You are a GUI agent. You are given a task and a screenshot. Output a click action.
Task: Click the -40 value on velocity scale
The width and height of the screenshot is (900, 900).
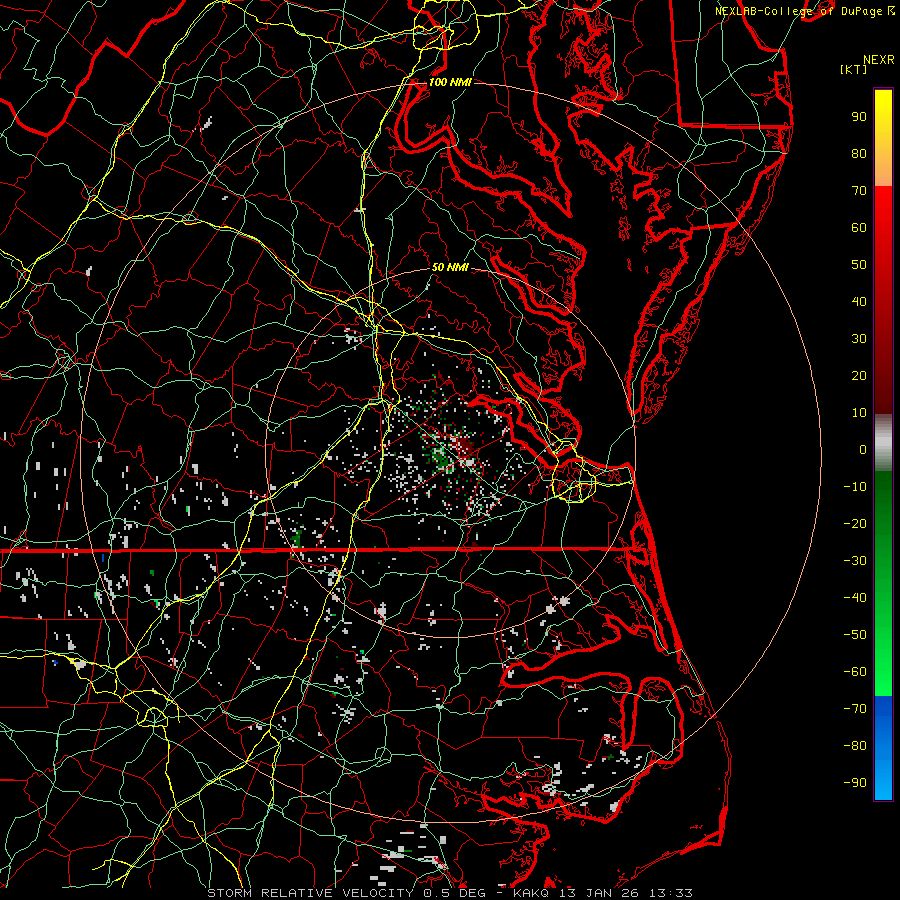(x=855, y=598)
